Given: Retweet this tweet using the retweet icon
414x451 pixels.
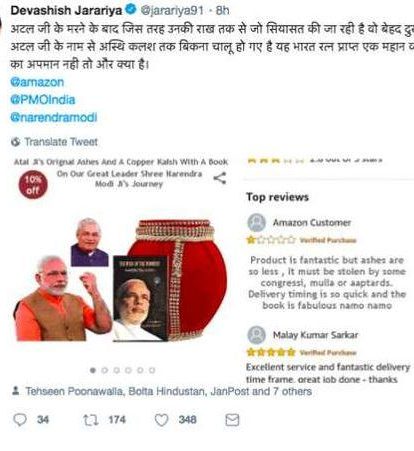Looking at the screenshot, I should click(x=91, y=420).
